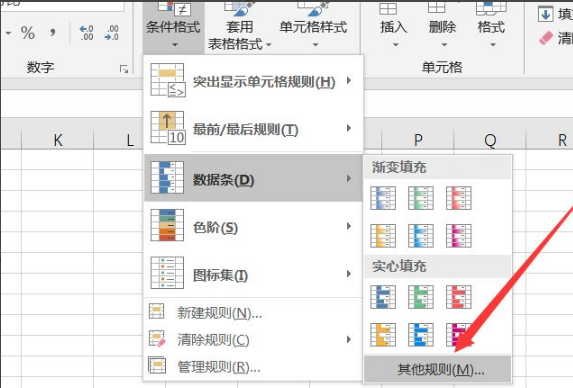Apply comma style number format
Viewport: 573px width, 388px height.
53,33
